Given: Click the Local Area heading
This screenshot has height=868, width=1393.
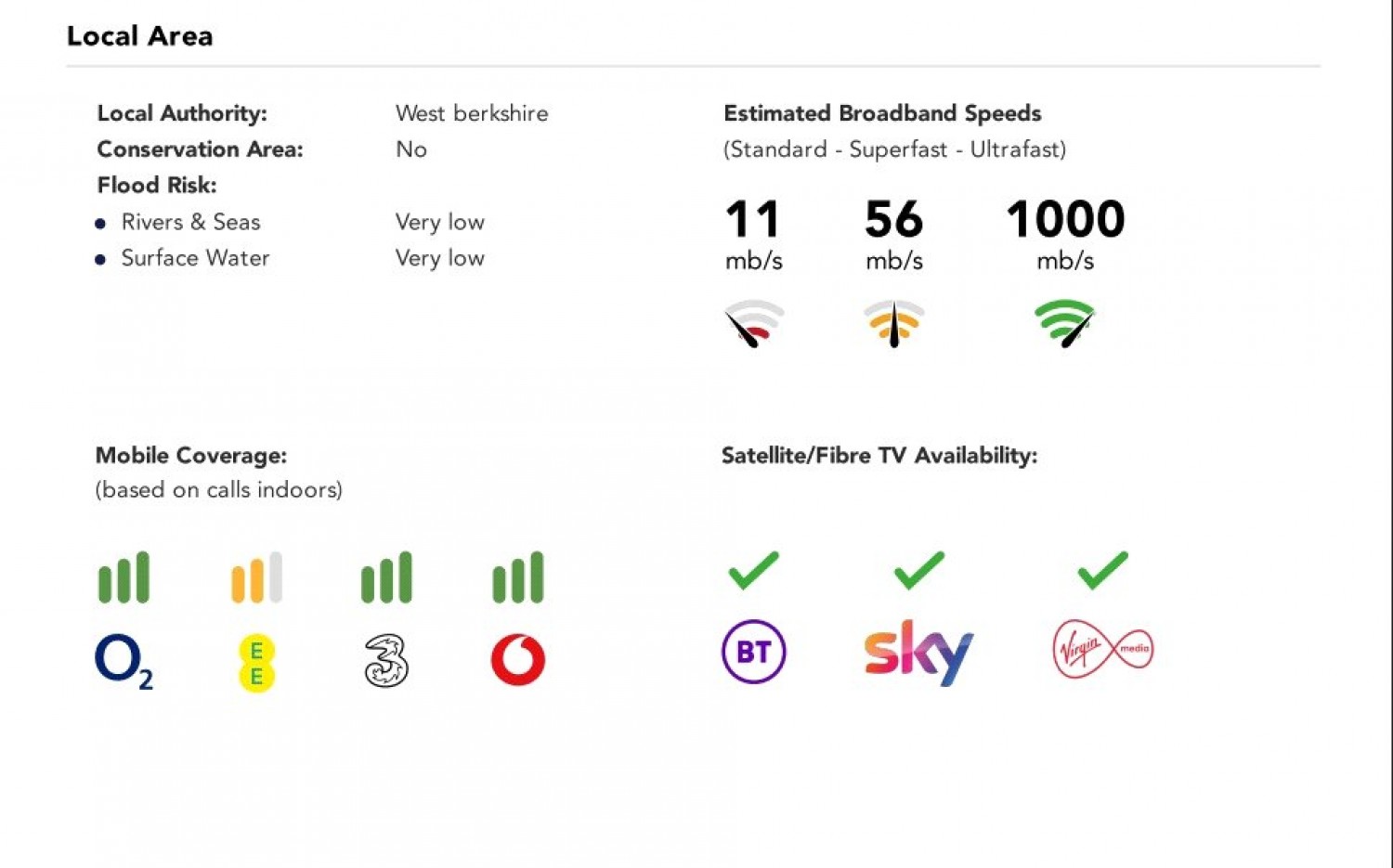Looking at the screenshot, I should pyautogui.click(x=139, y=36).
